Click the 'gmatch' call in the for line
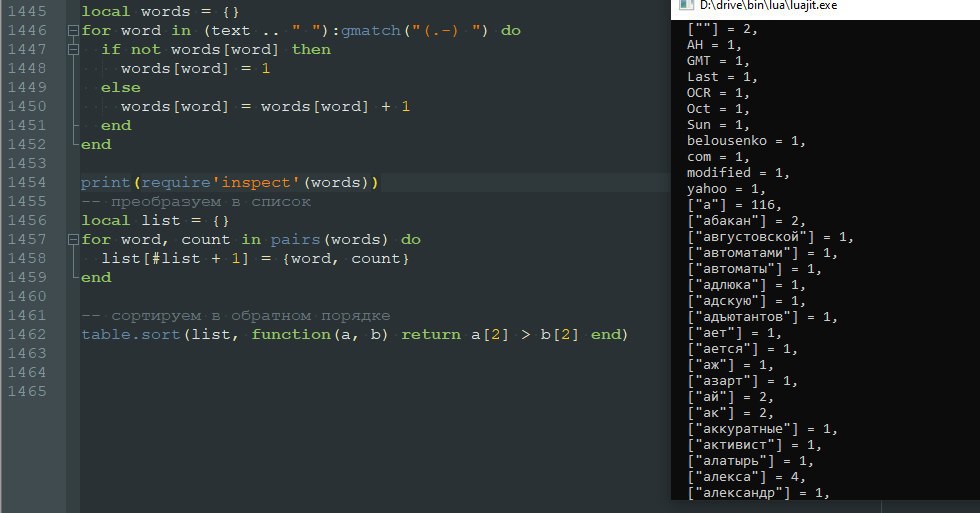 point(371,30)
